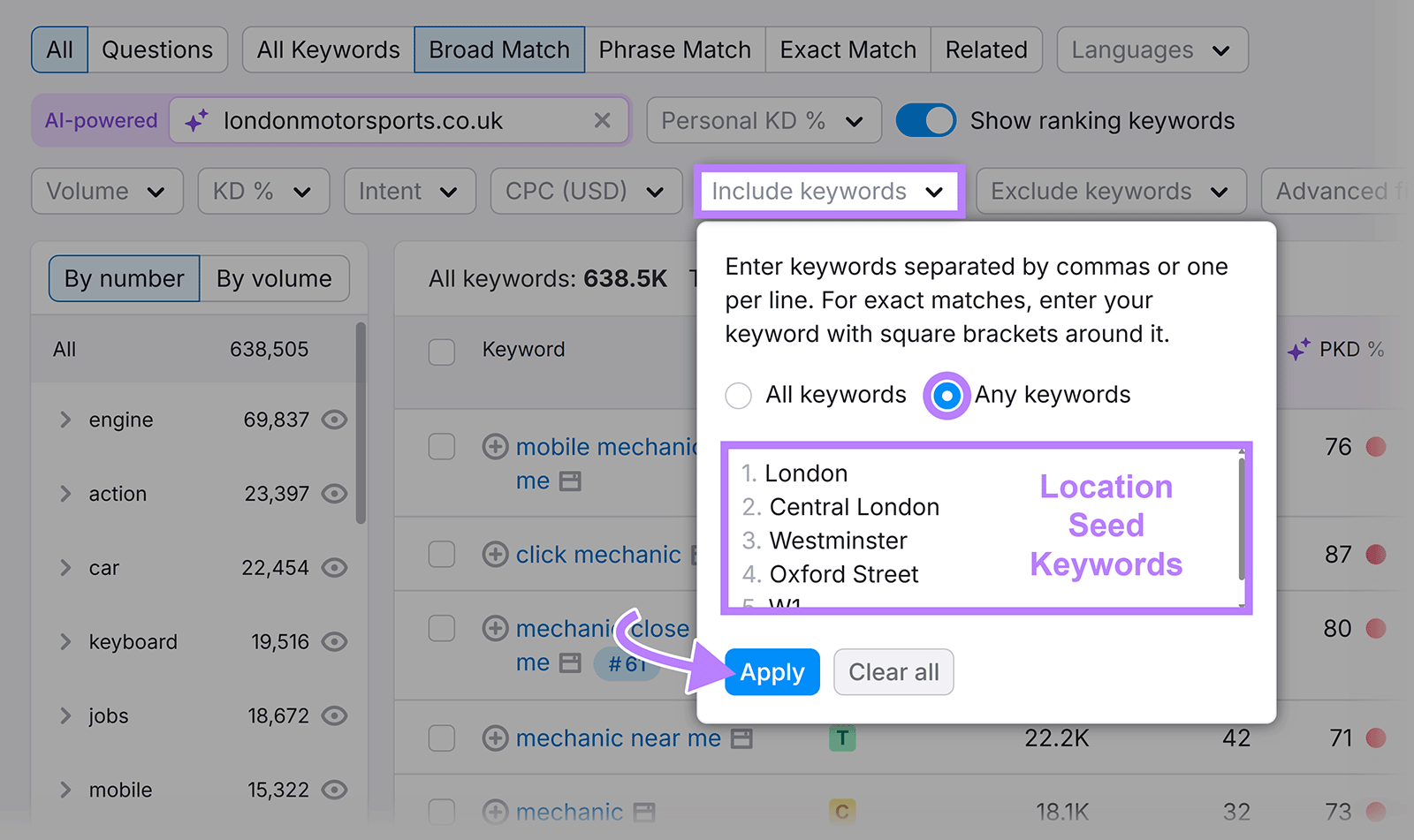Add 'click mechanic' via its plus icon
1414x840 pixels.
point(496,555)
